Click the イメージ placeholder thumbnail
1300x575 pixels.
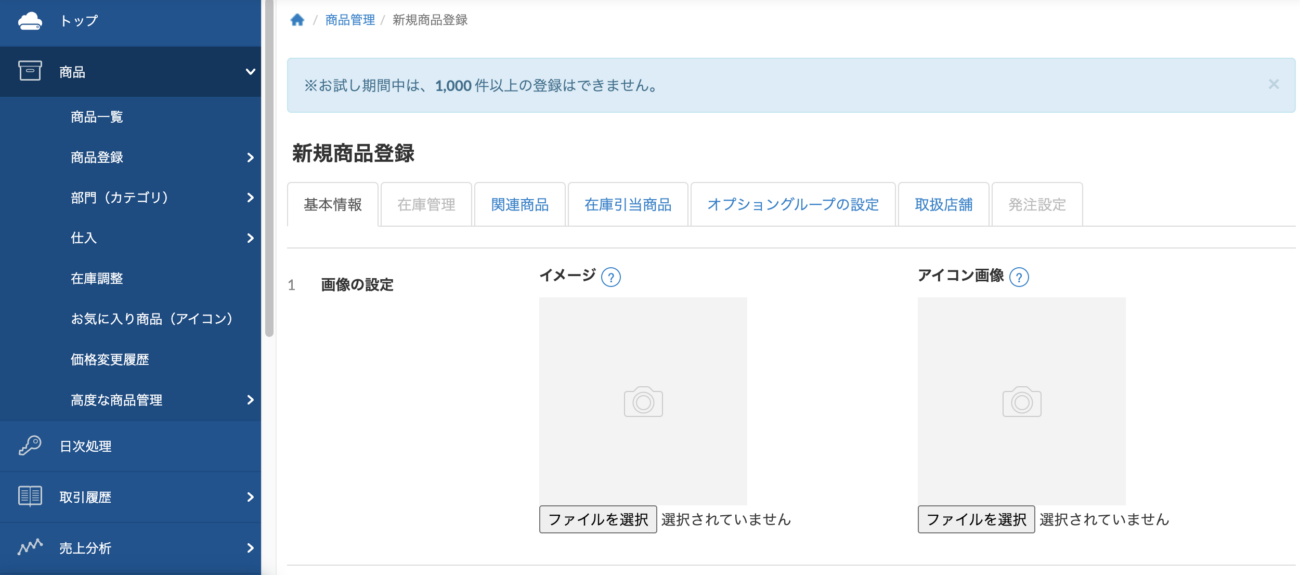(643, 401)
